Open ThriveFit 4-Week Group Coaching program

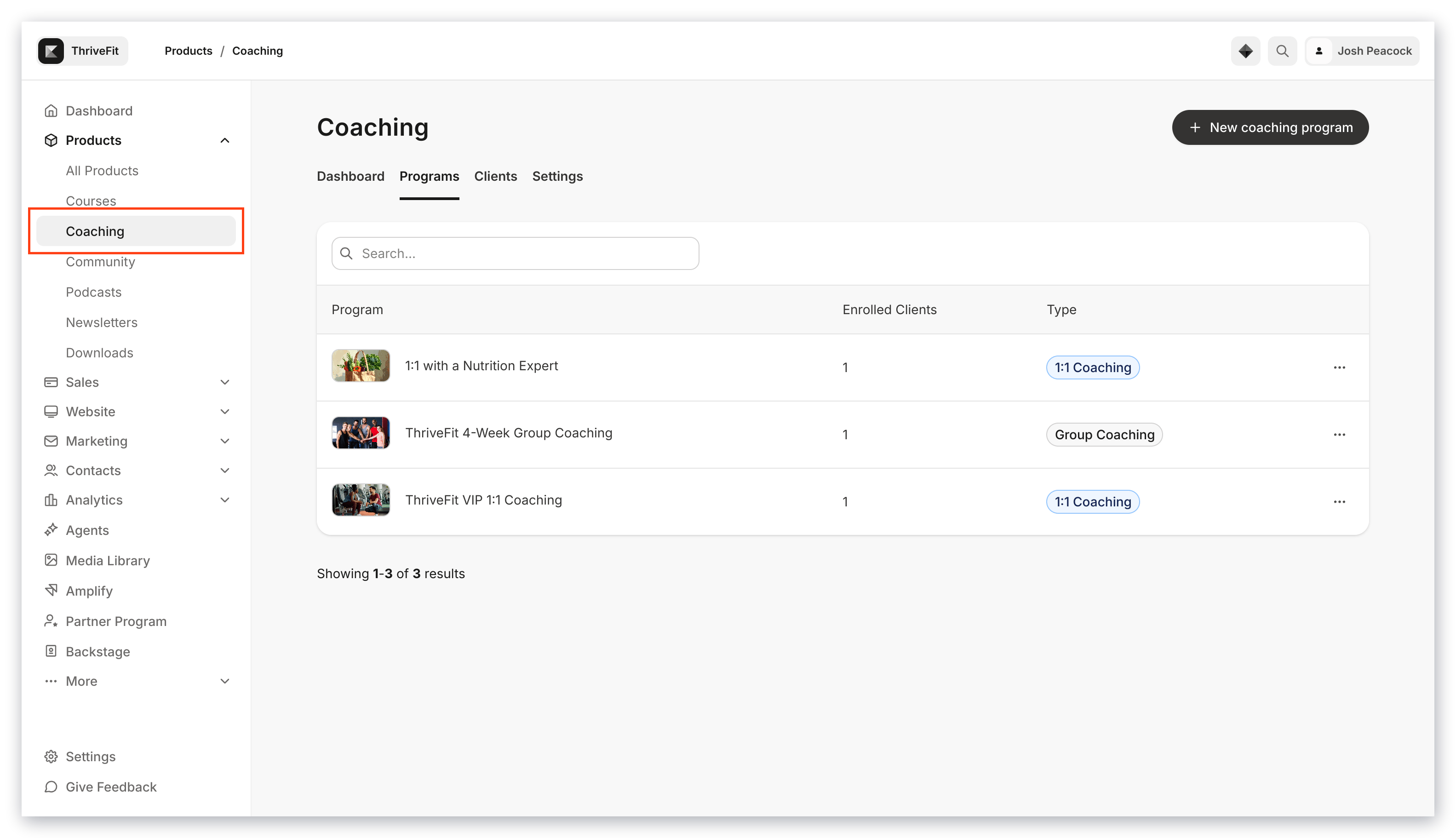point(509,433)
